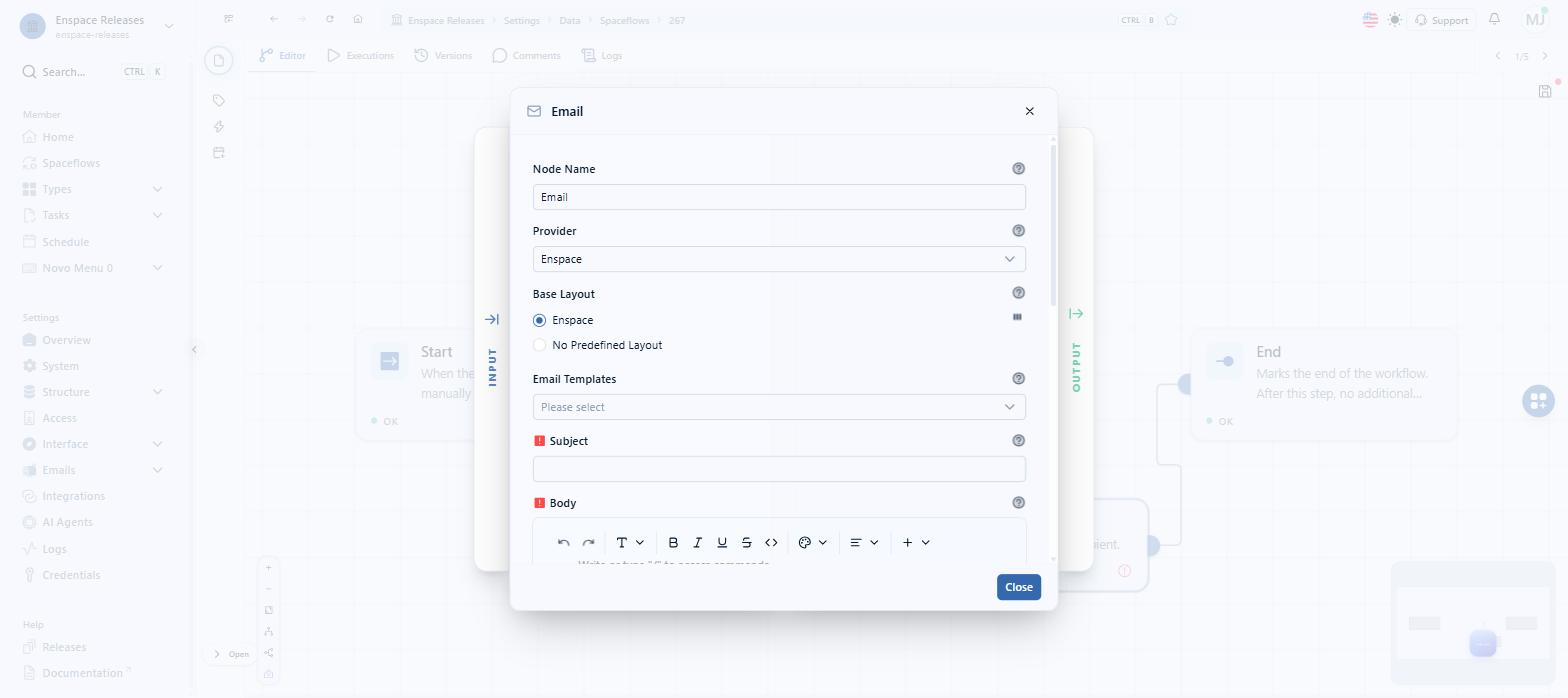
Task: Open the plus insert dropdown
Action: (x=916, y=542)
